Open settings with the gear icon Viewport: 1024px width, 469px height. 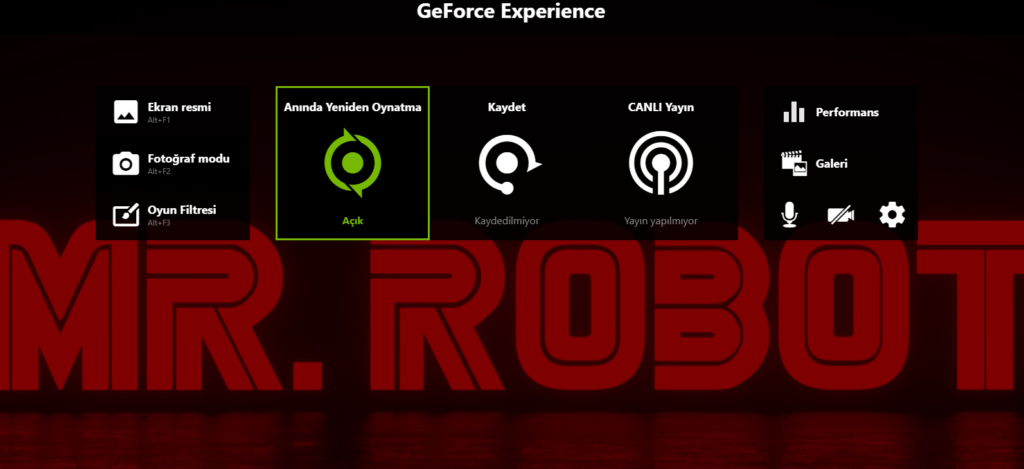pyautogui.click(x=891, y=214)
